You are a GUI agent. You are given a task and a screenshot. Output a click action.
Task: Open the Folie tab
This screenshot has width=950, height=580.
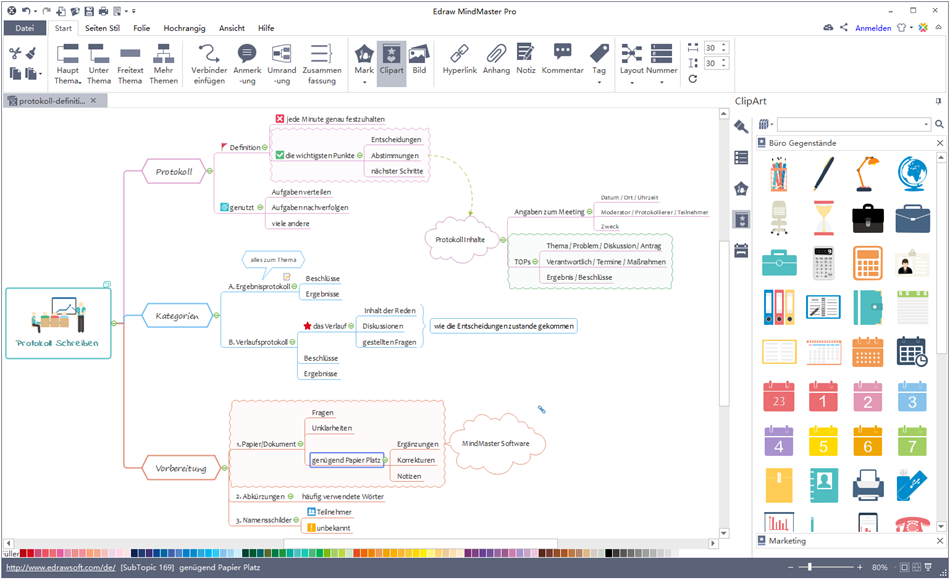(142, 28)
